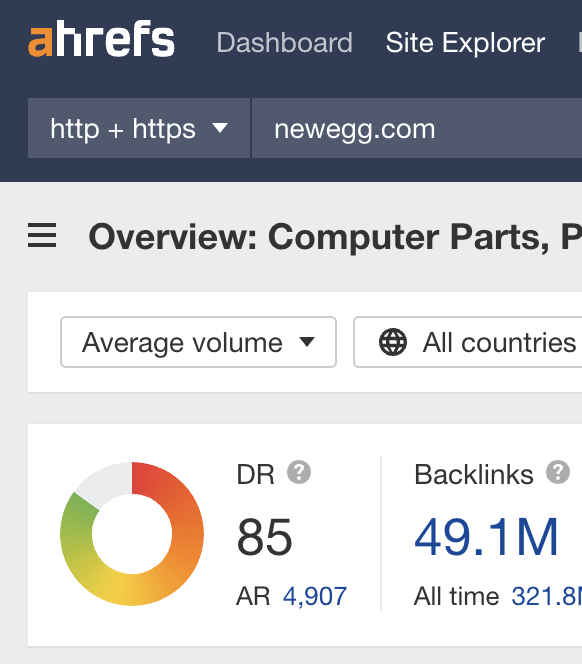Click the DR help question mark icon

(x=299, y=472)
